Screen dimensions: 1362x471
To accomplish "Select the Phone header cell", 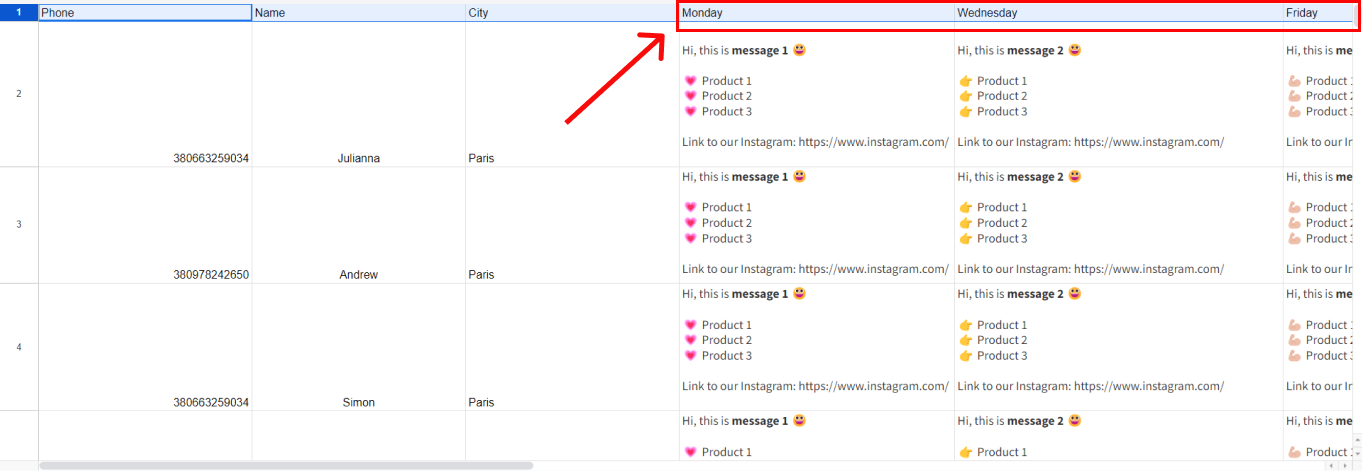I will (x=145, y=13).
